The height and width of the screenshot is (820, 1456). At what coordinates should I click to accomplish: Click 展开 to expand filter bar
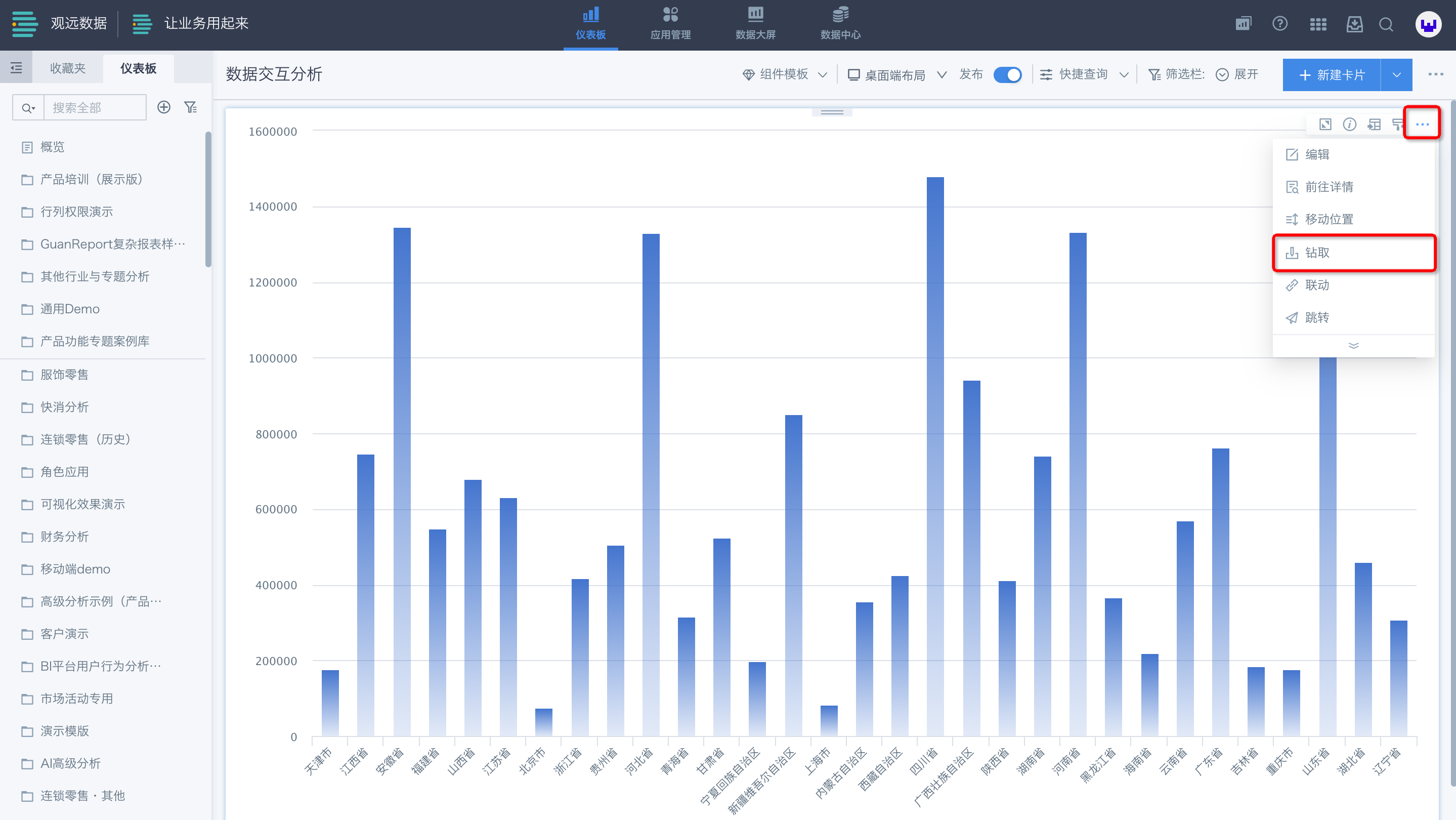1237,74
